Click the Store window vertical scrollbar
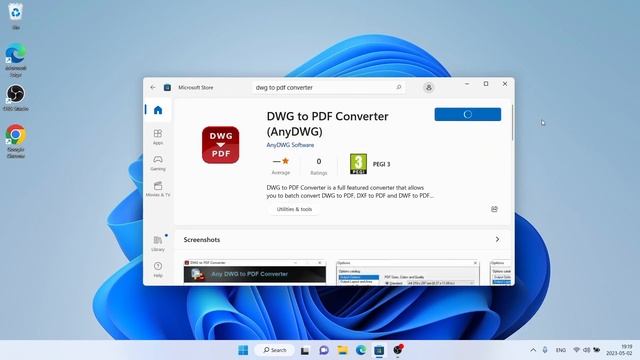Screen dimensions: 640x360 [512, 122]
